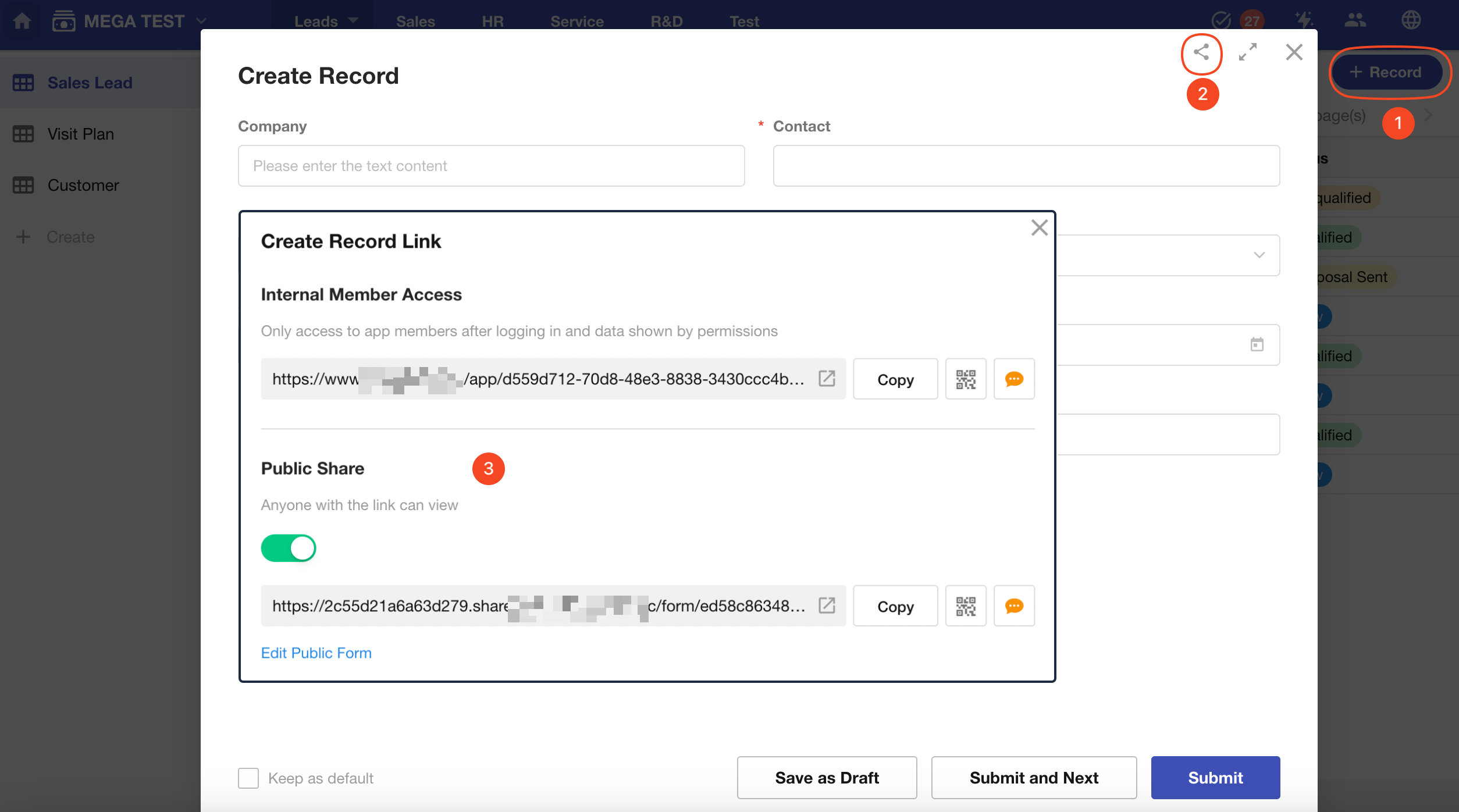Click chat share icon for internal link
The height and width of the screenshot is (812, 1459).
1014,379
